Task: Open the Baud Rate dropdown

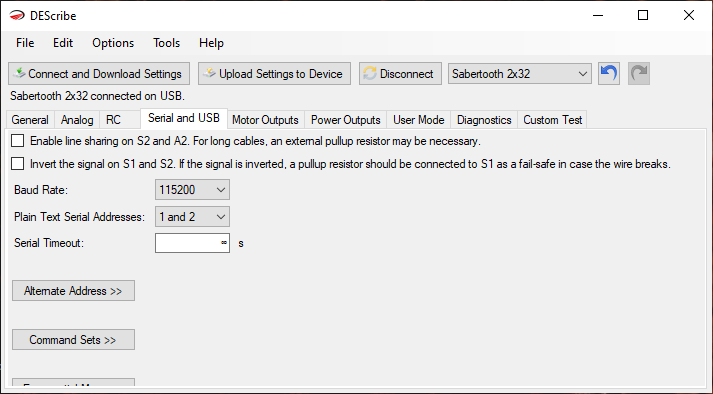Action: click(192, 190)
